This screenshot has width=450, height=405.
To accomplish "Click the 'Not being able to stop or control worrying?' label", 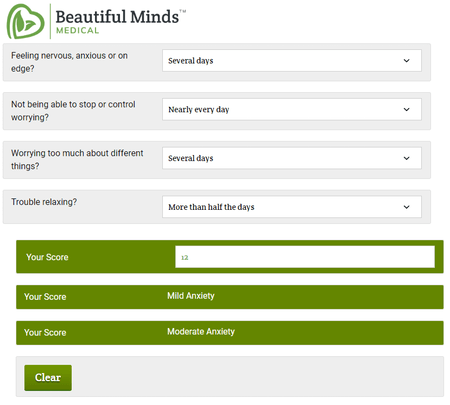I will pos(73,111).
